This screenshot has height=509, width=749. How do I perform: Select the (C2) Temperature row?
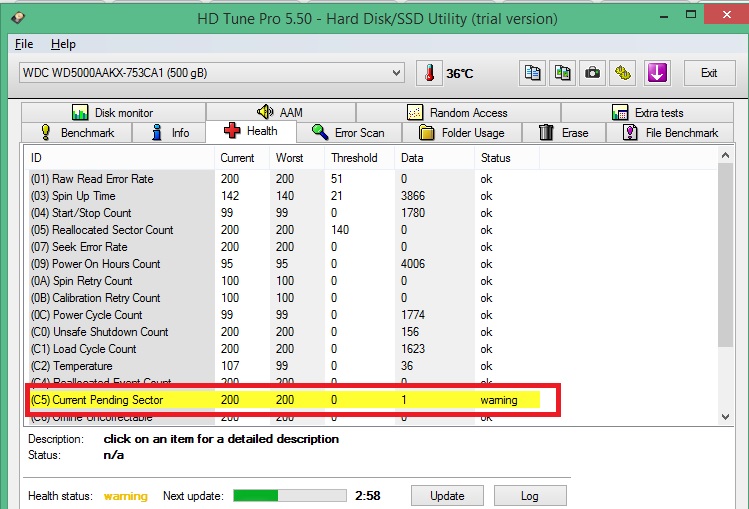[x=284, y=366]
